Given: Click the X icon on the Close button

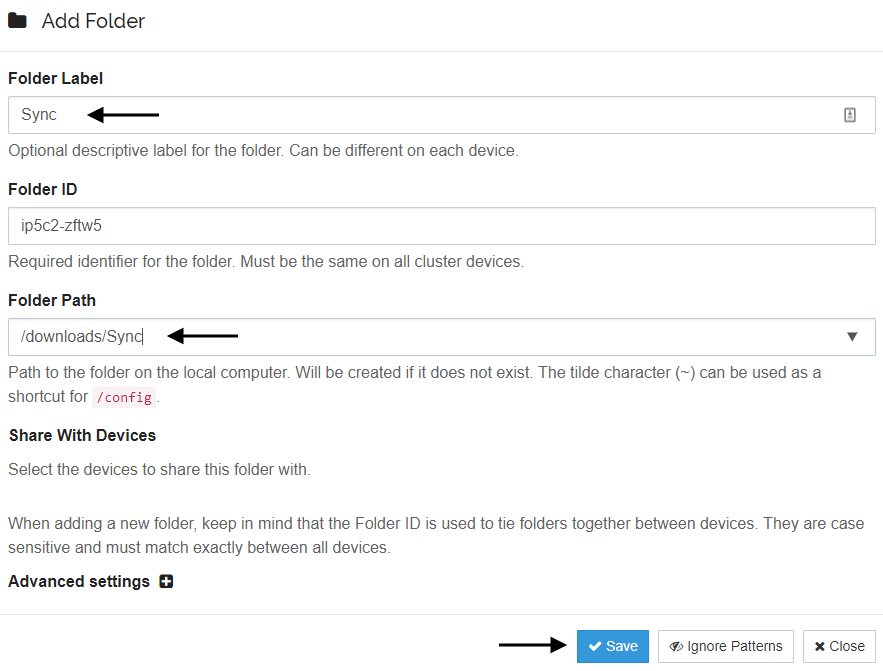Looking at the screenshot, I should tap(820, 646).
